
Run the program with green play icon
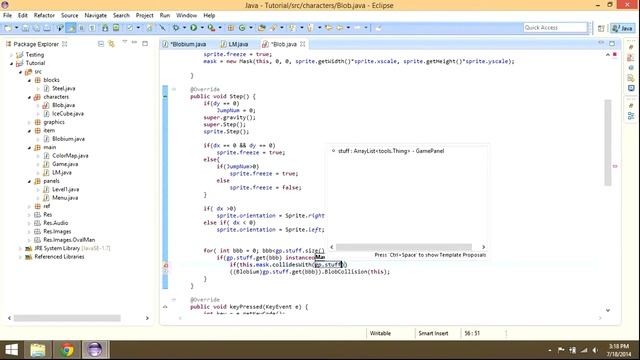(193, 28)
